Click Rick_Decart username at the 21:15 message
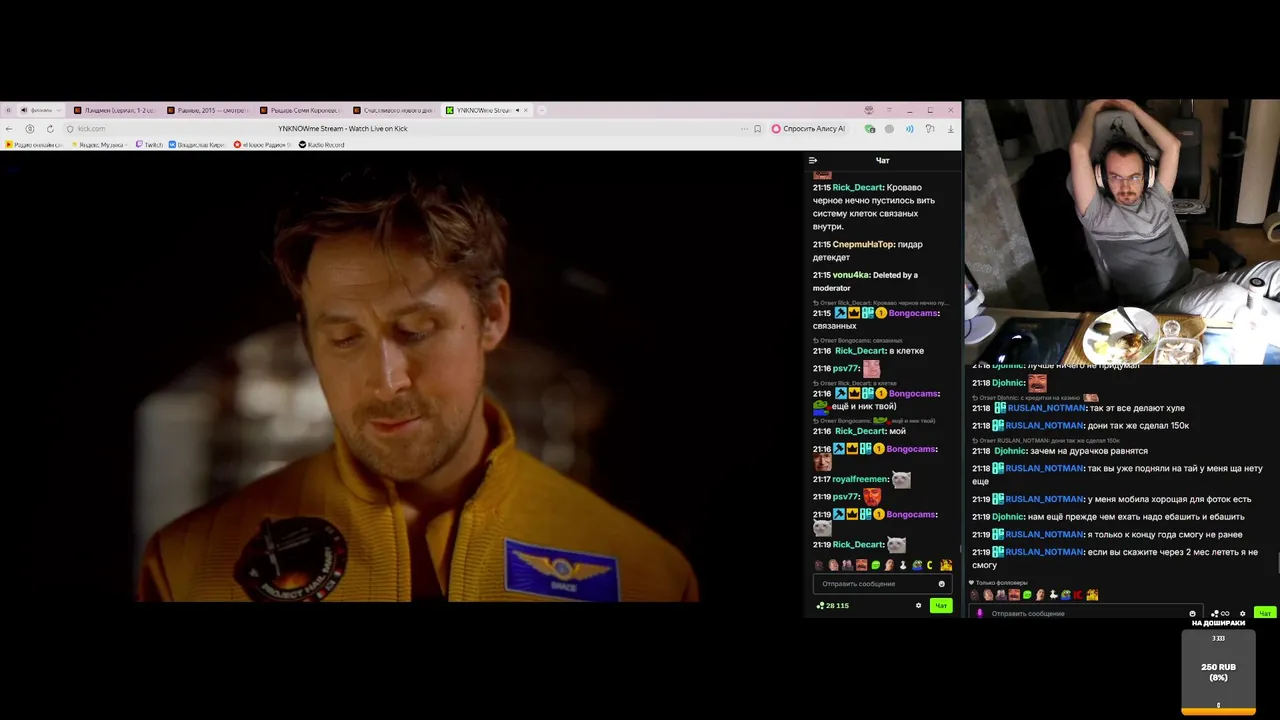The width and height of the screenshot is (1280, 720). click(857, 187)
